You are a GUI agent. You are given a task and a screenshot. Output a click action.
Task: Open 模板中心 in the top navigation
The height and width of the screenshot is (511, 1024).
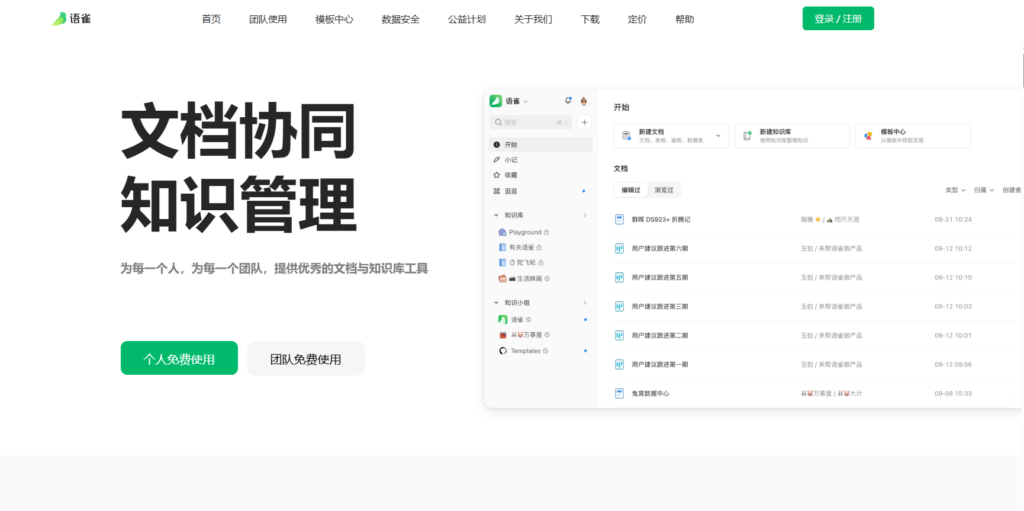pyautogui.click(x=334, y=19)
